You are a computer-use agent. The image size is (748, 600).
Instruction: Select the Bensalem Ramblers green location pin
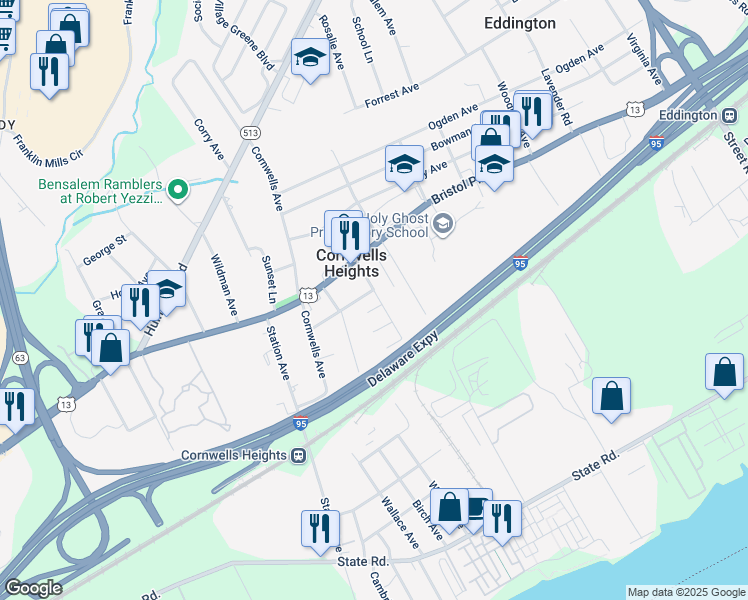click(x=178, y=190)
